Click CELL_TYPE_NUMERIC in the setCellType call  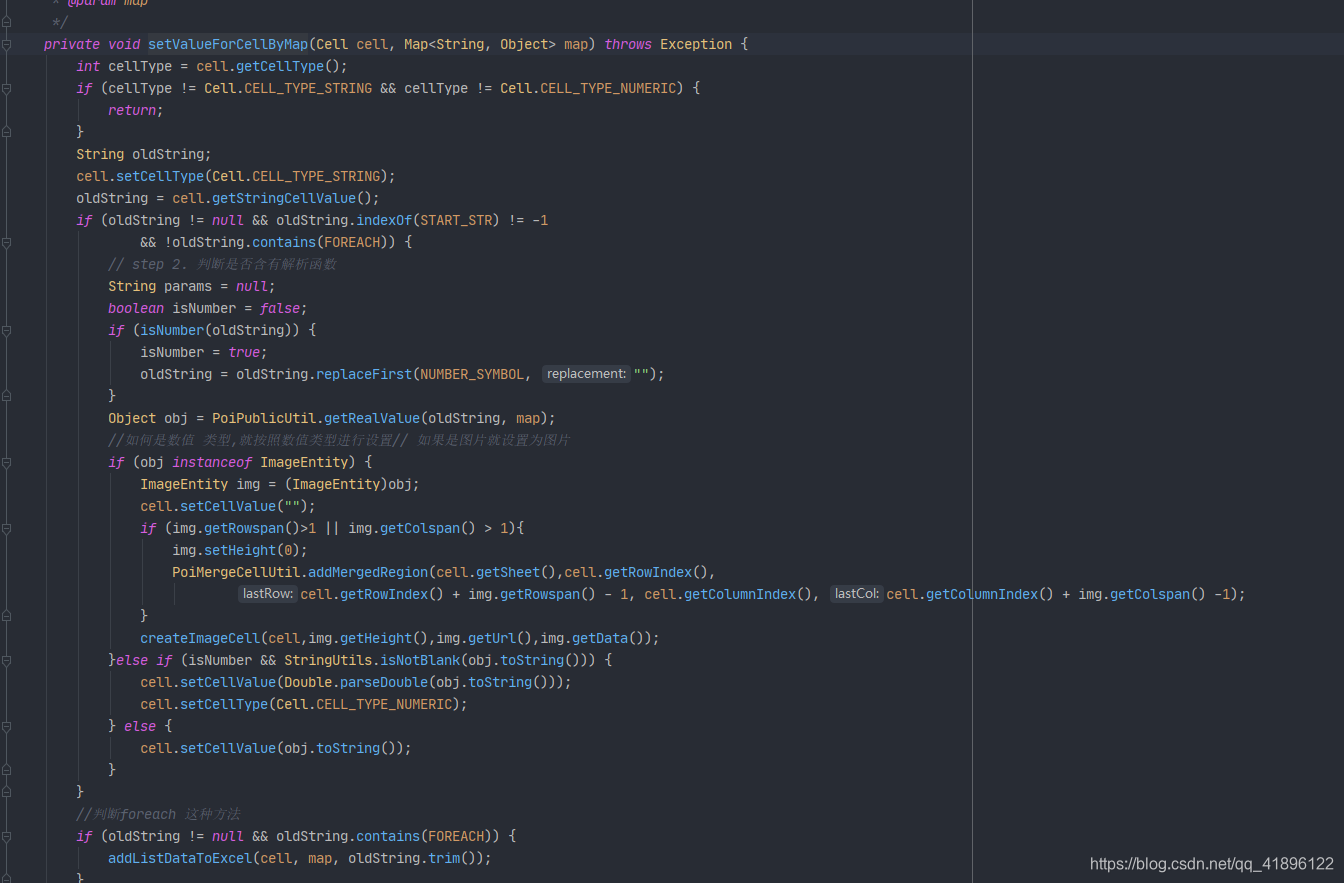pyautogui.click(x=384, y=704)
